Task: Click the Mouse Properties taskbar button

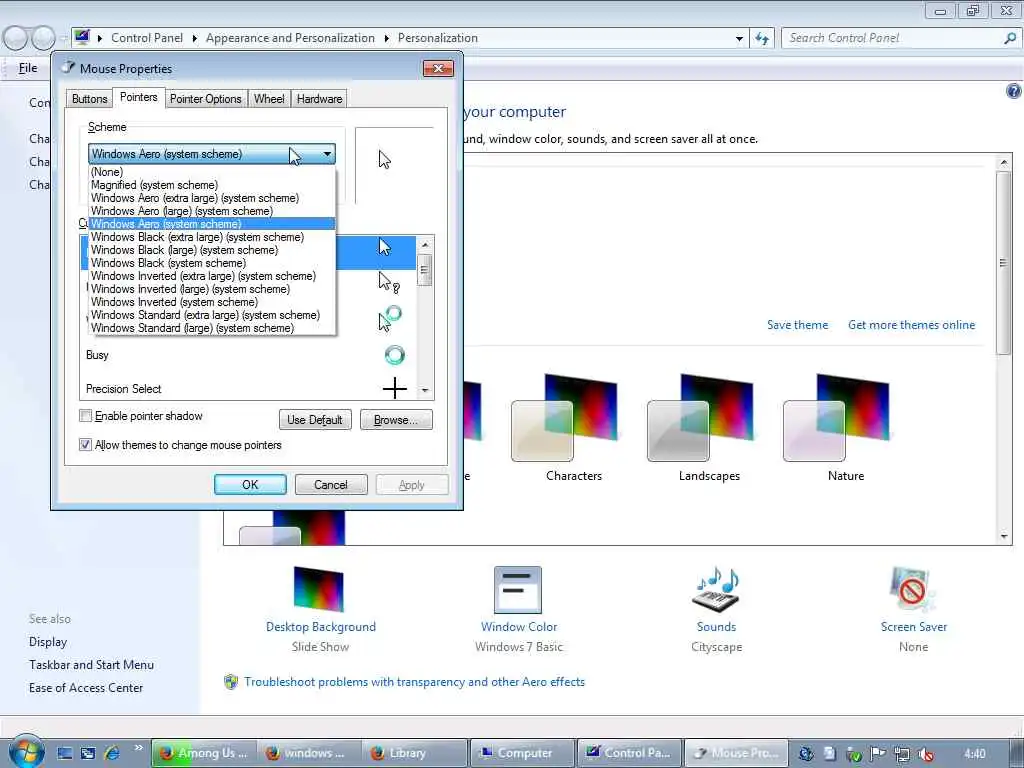Action: tap(736, 753)
